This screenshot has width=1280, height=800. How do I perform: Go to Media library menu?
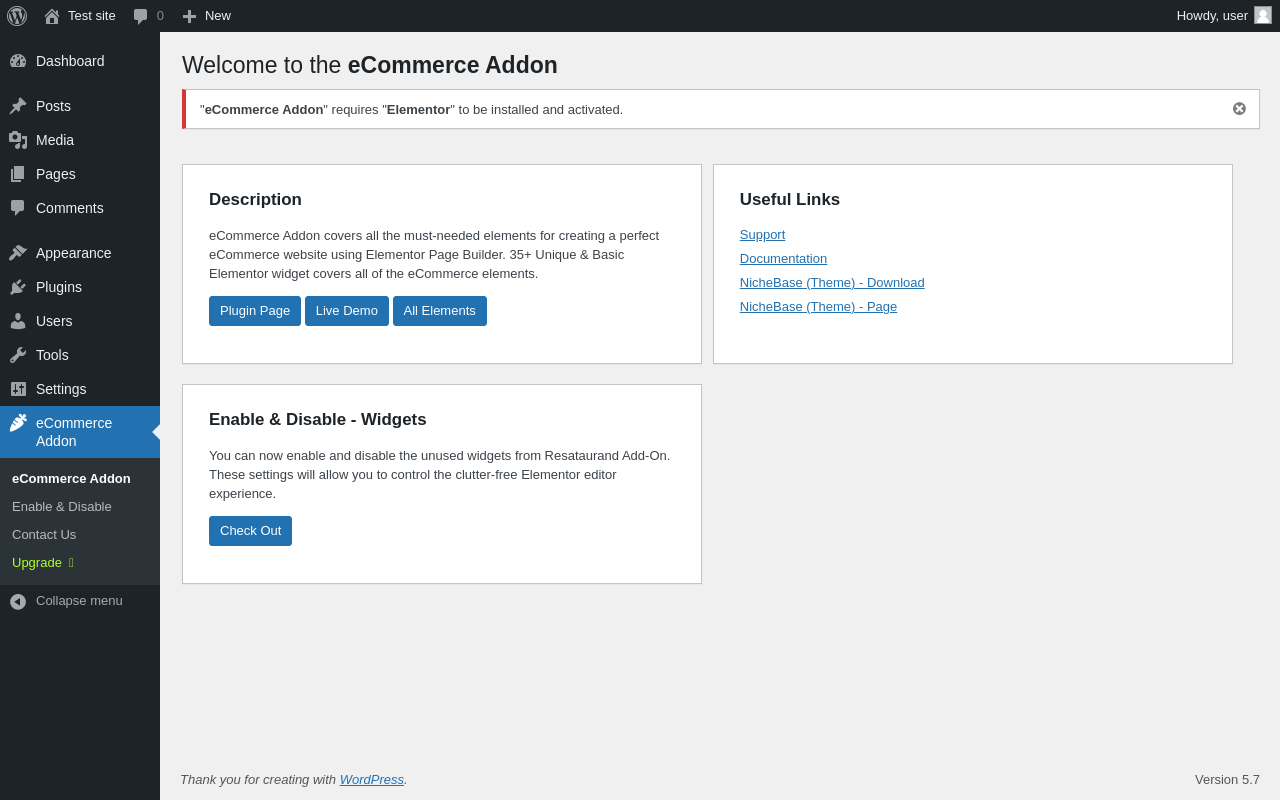(80, 140)
